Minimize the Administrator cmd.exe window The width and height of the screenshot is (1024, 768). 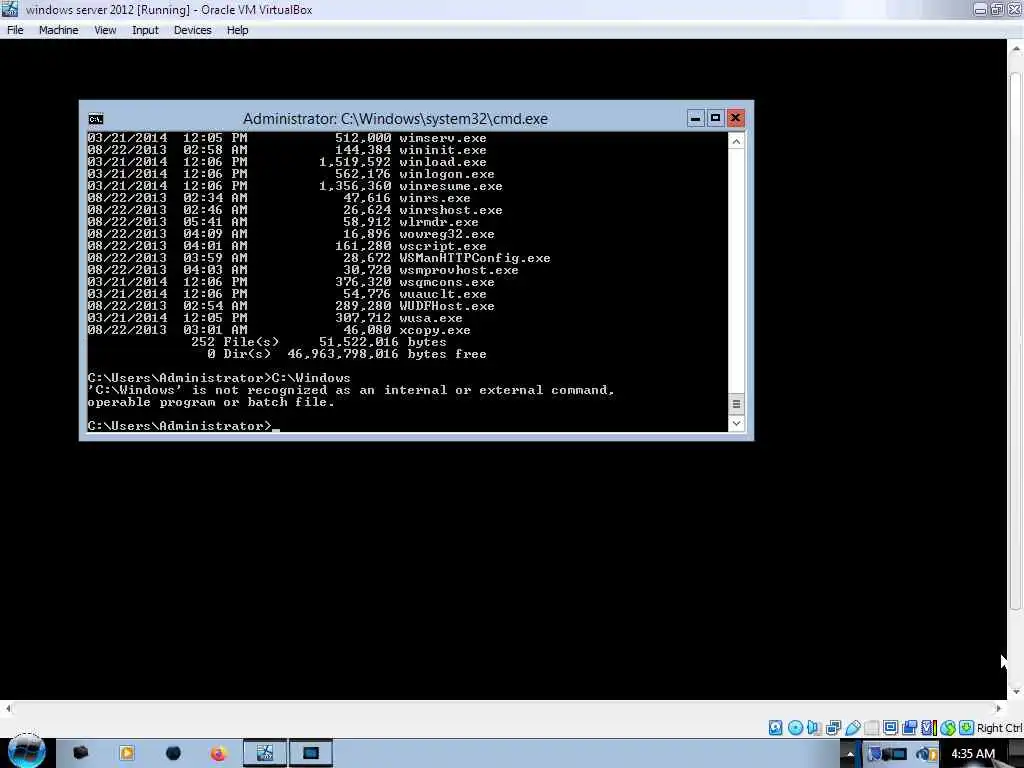coord(696,118)
